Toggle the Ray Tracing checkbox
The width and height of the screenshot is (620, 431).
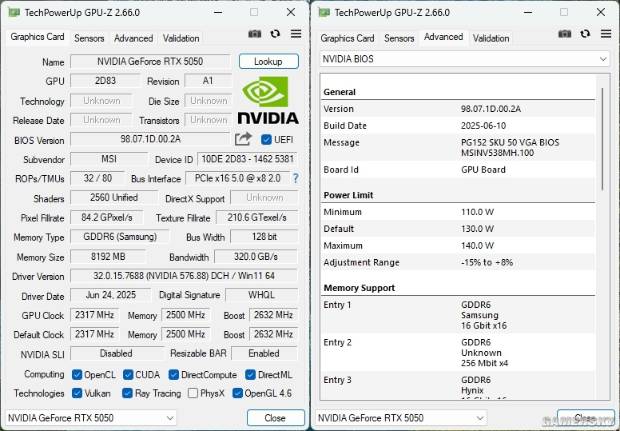[127, 393]
